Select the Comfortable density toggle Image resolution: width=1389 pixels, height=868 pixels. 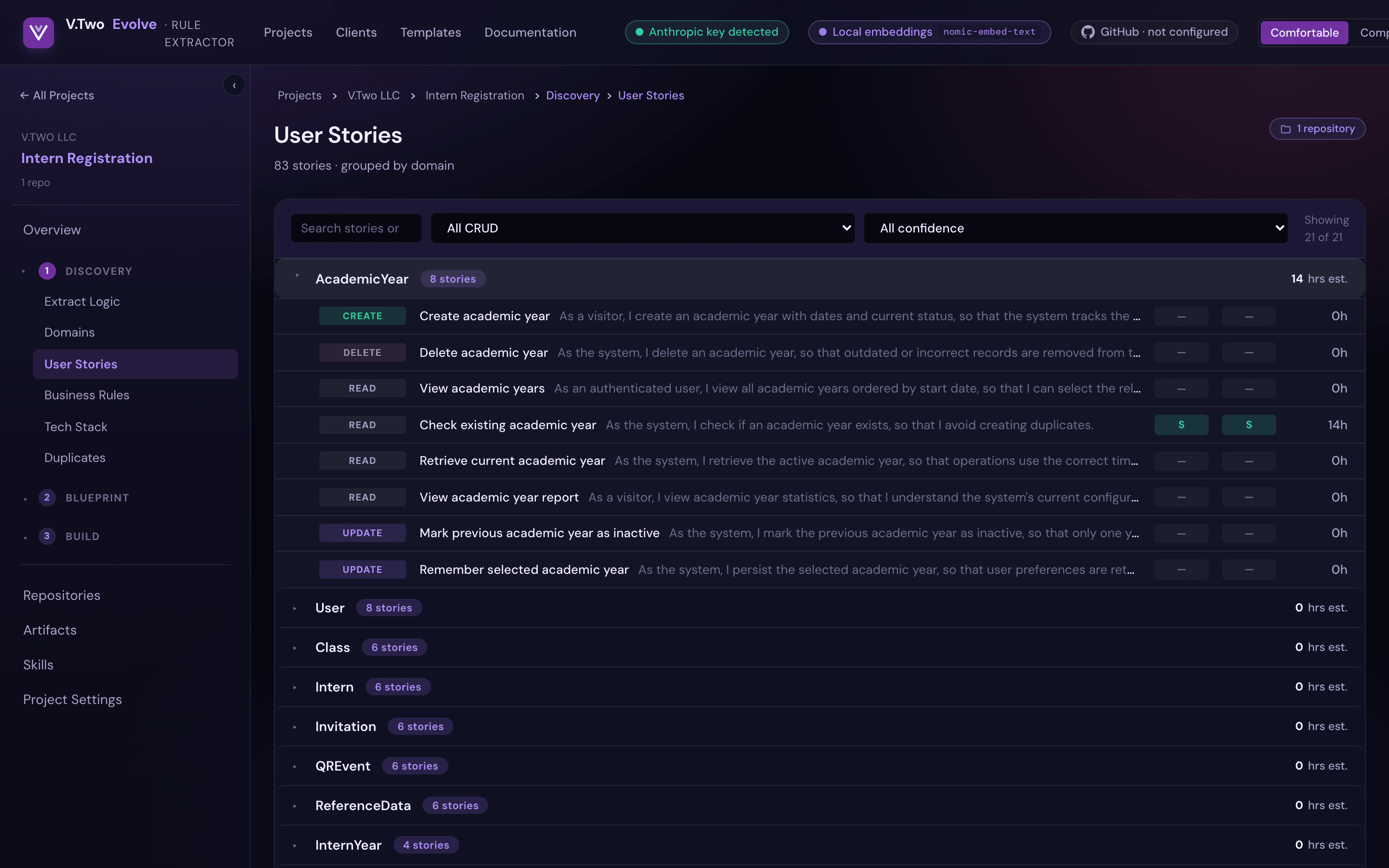click(1304, 33)
